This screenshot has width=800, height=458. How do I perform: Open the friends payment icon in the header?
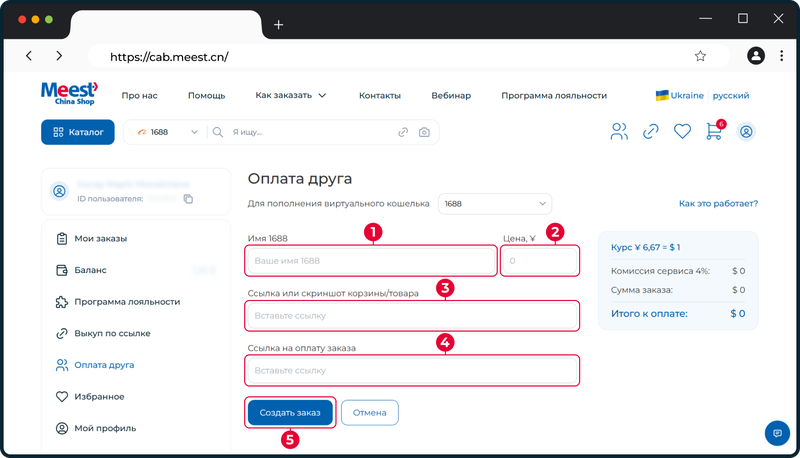(x=619, y=132)
